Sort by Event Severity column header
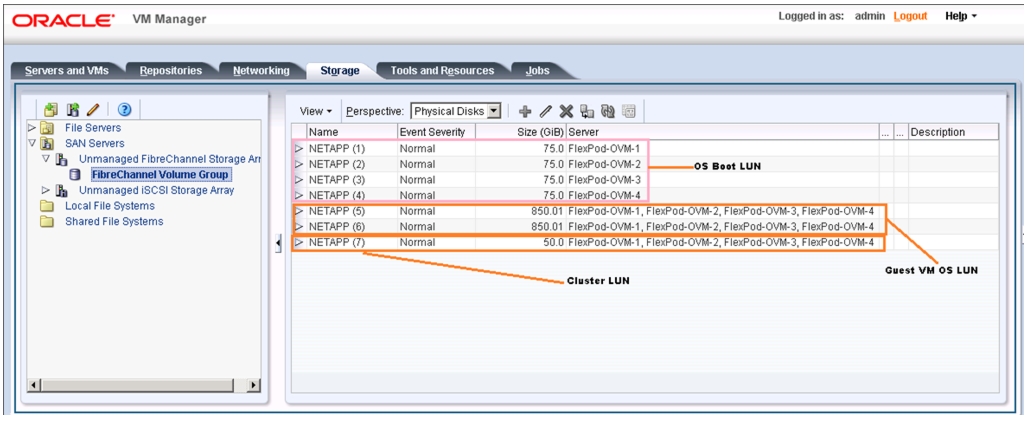Viewport: 1027px width, 439px height. click(436, 132)
